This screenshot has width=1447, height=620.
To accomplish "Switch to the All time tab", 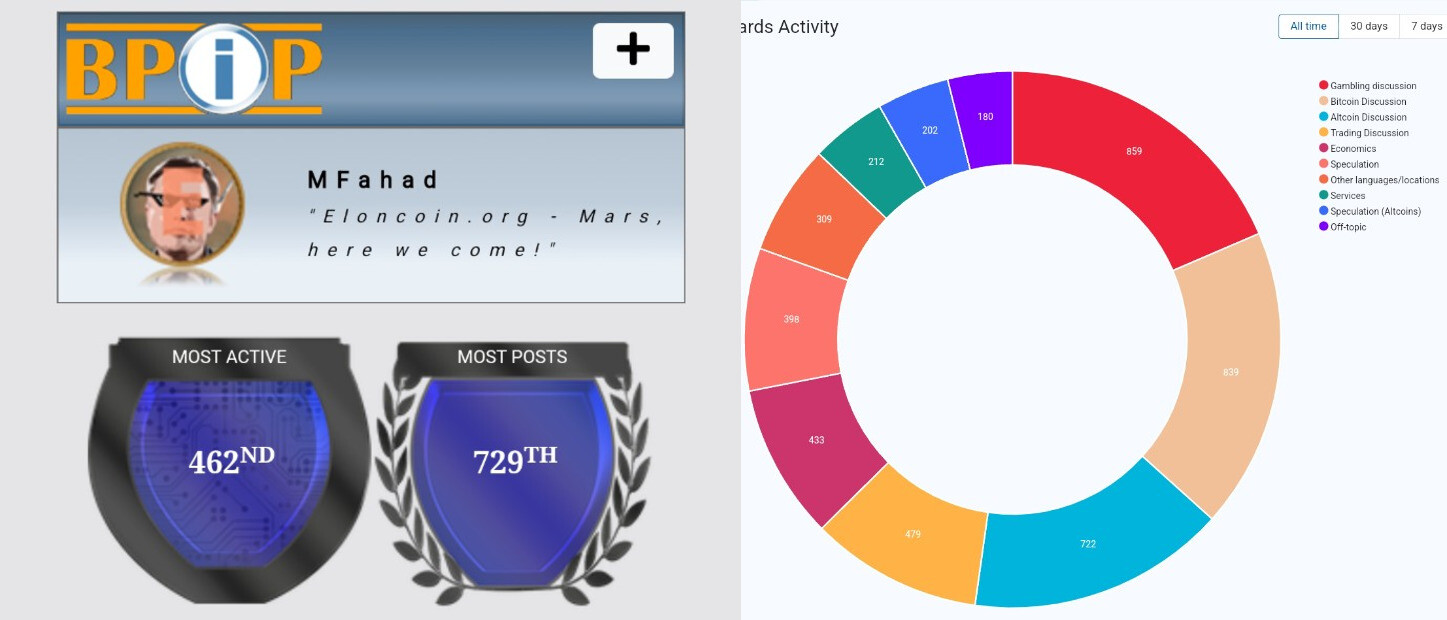I will pyautogui.click(x=1308, y=26).
